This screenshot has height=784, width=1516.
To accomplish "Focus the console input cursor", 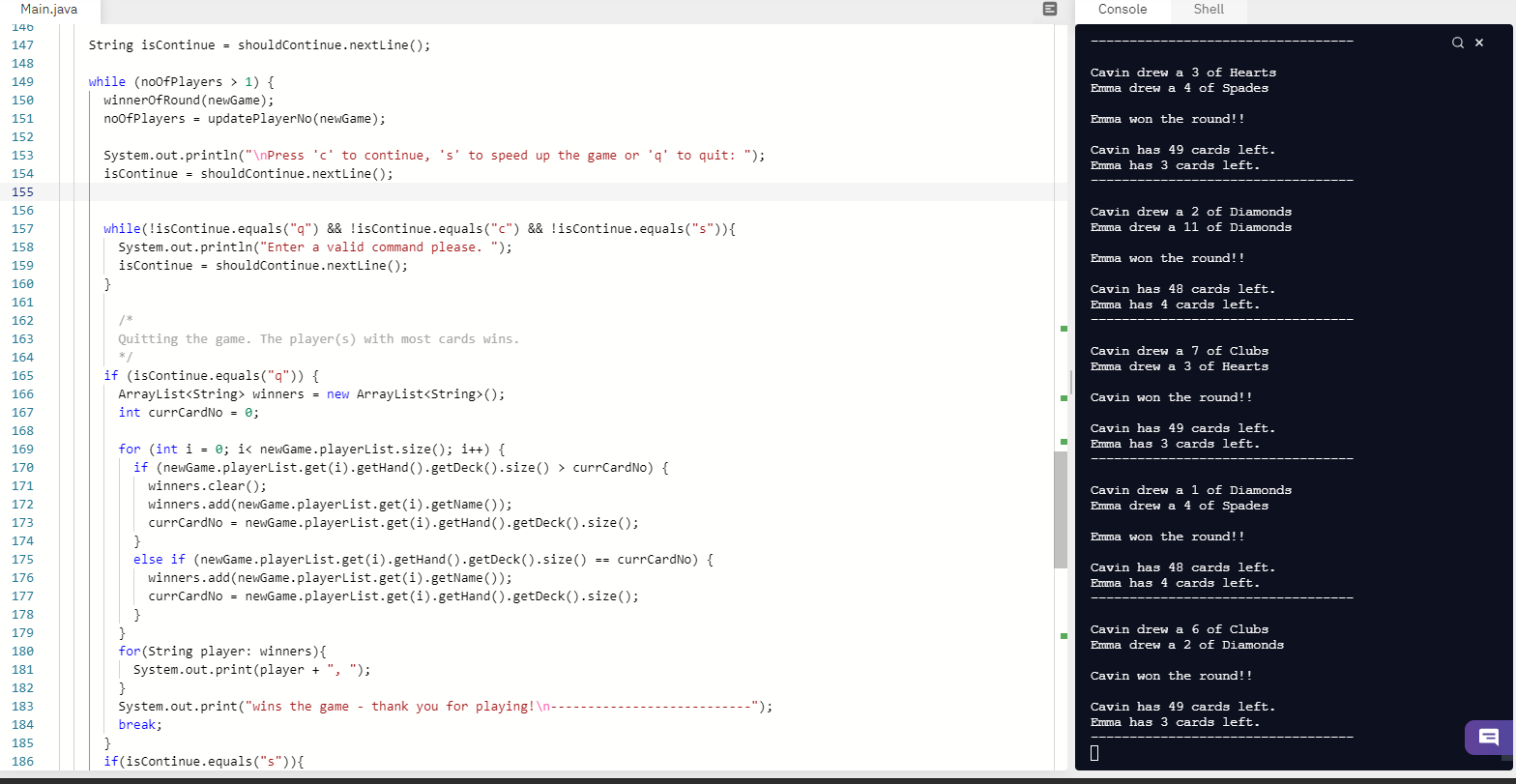I will pos(1094,753).
